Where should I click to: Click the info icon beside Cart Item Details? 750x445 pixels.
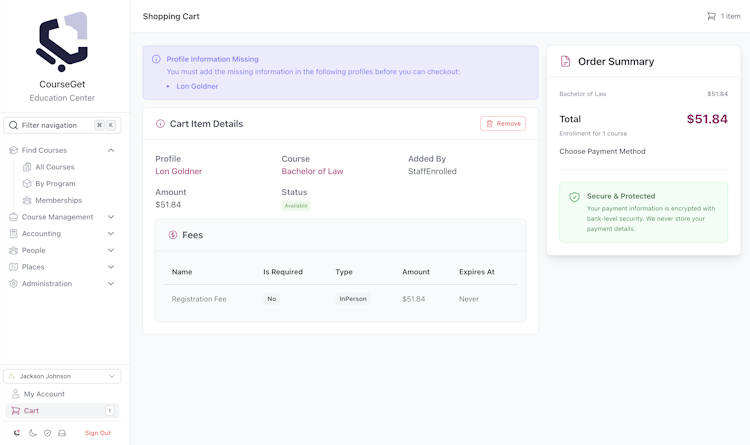pos(160,124)
